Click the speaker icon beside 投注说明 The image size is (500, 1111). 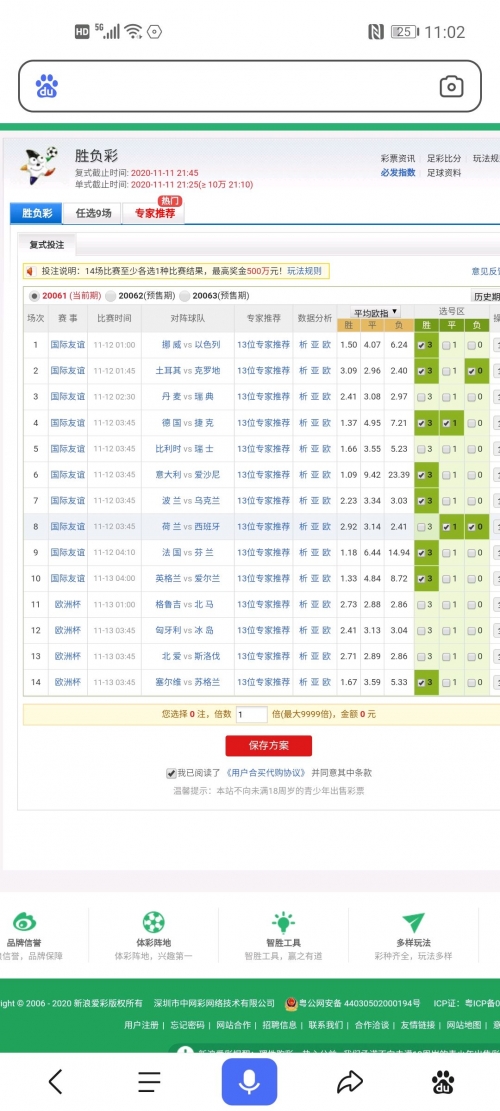tap(30, 271)
